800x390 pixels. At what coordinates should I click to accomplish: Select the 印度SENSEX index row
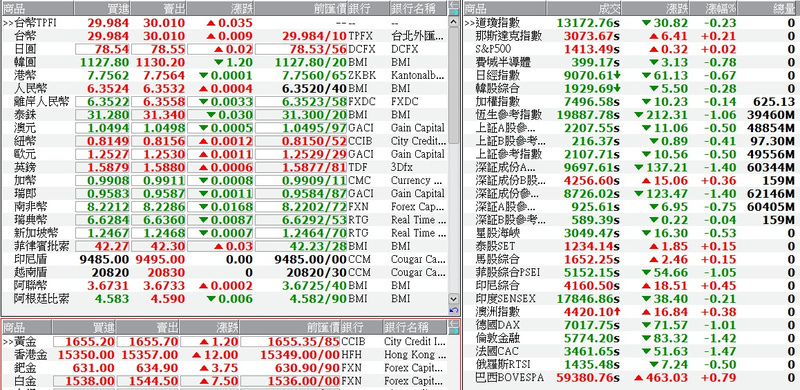click(x=632, y=299)
